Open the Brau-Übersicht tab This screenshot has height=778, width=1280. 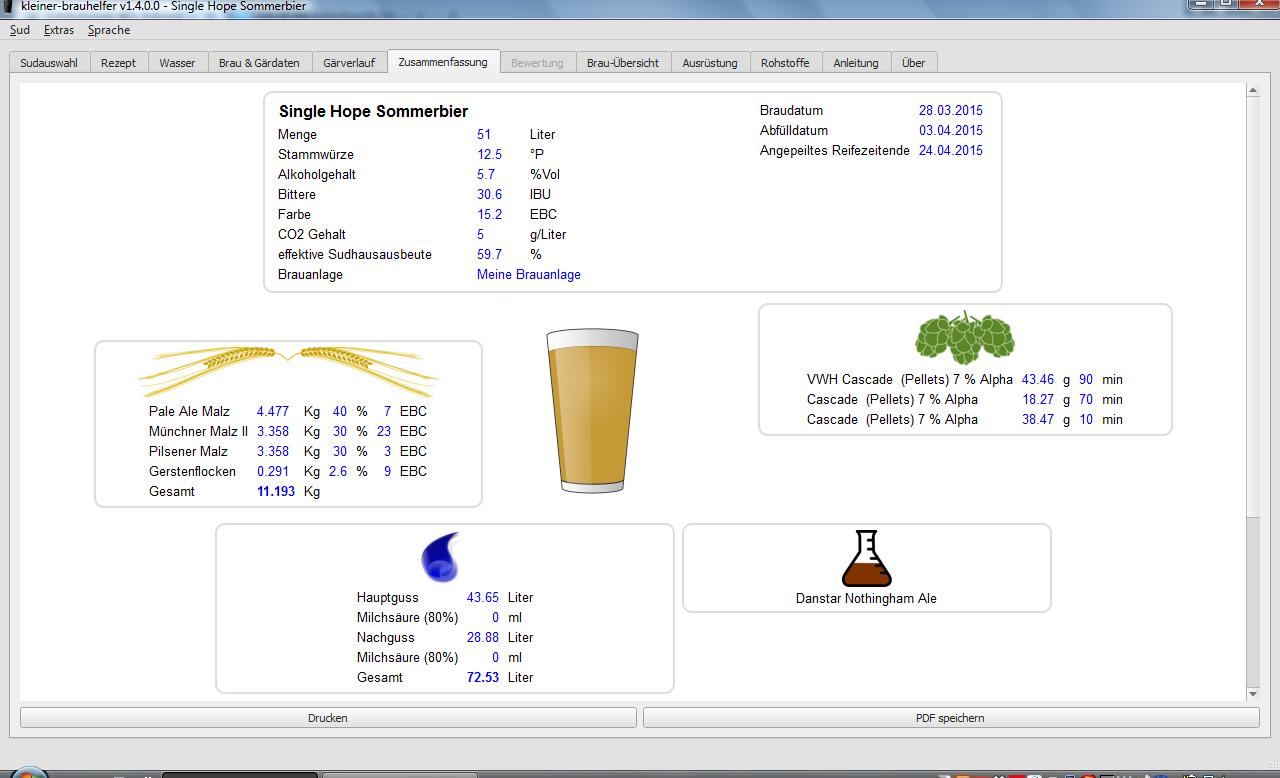click(x=622, y=63)
